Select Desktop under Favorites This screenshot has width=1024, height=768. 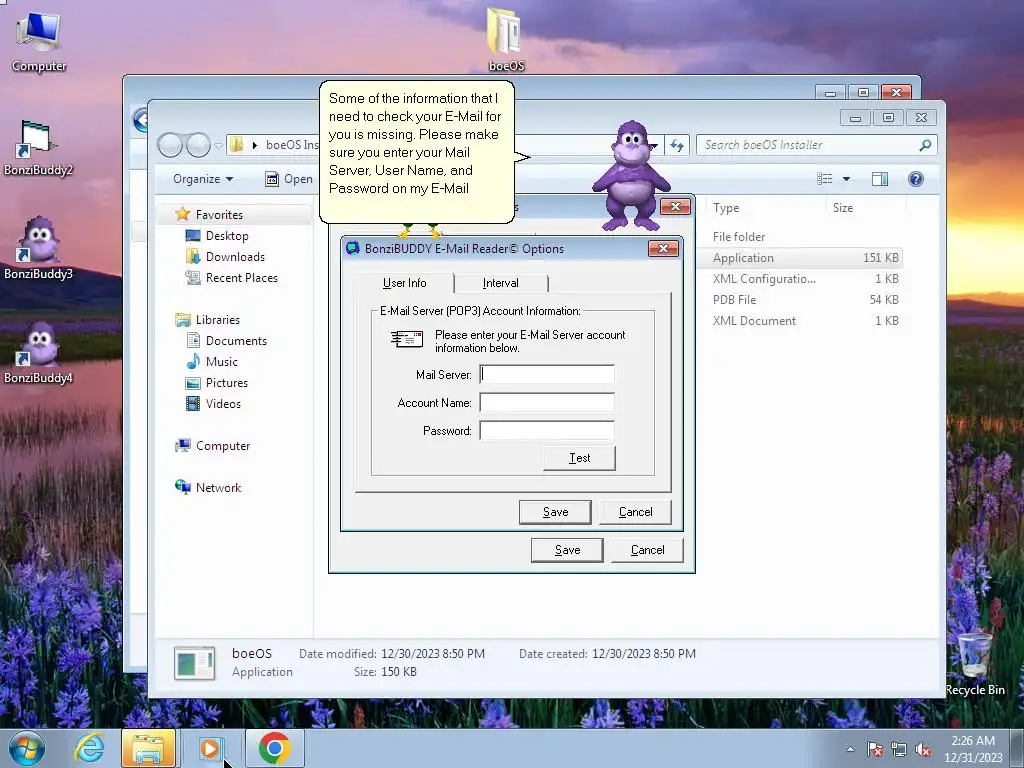click(x=227, y=236)
